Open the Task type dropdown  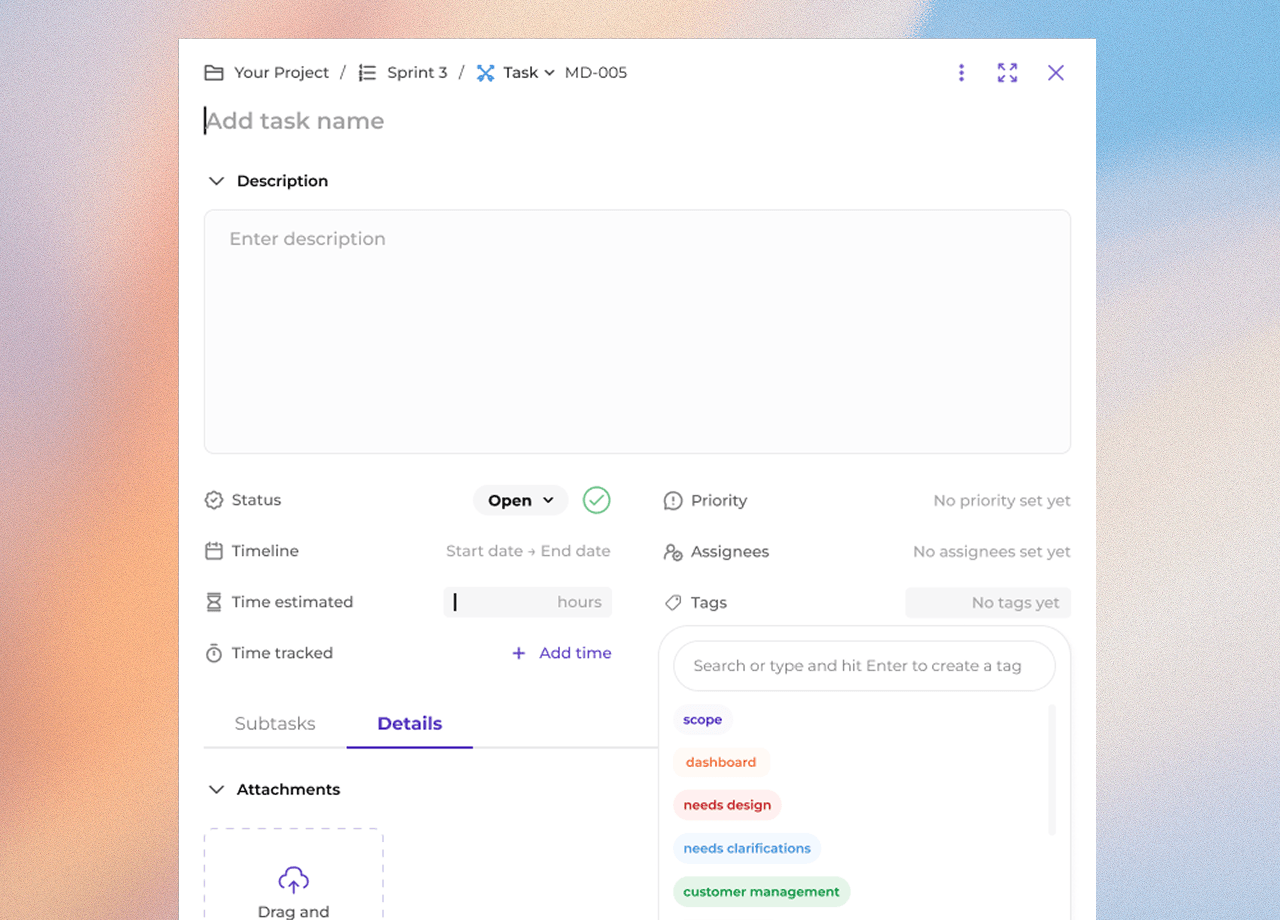528,73
